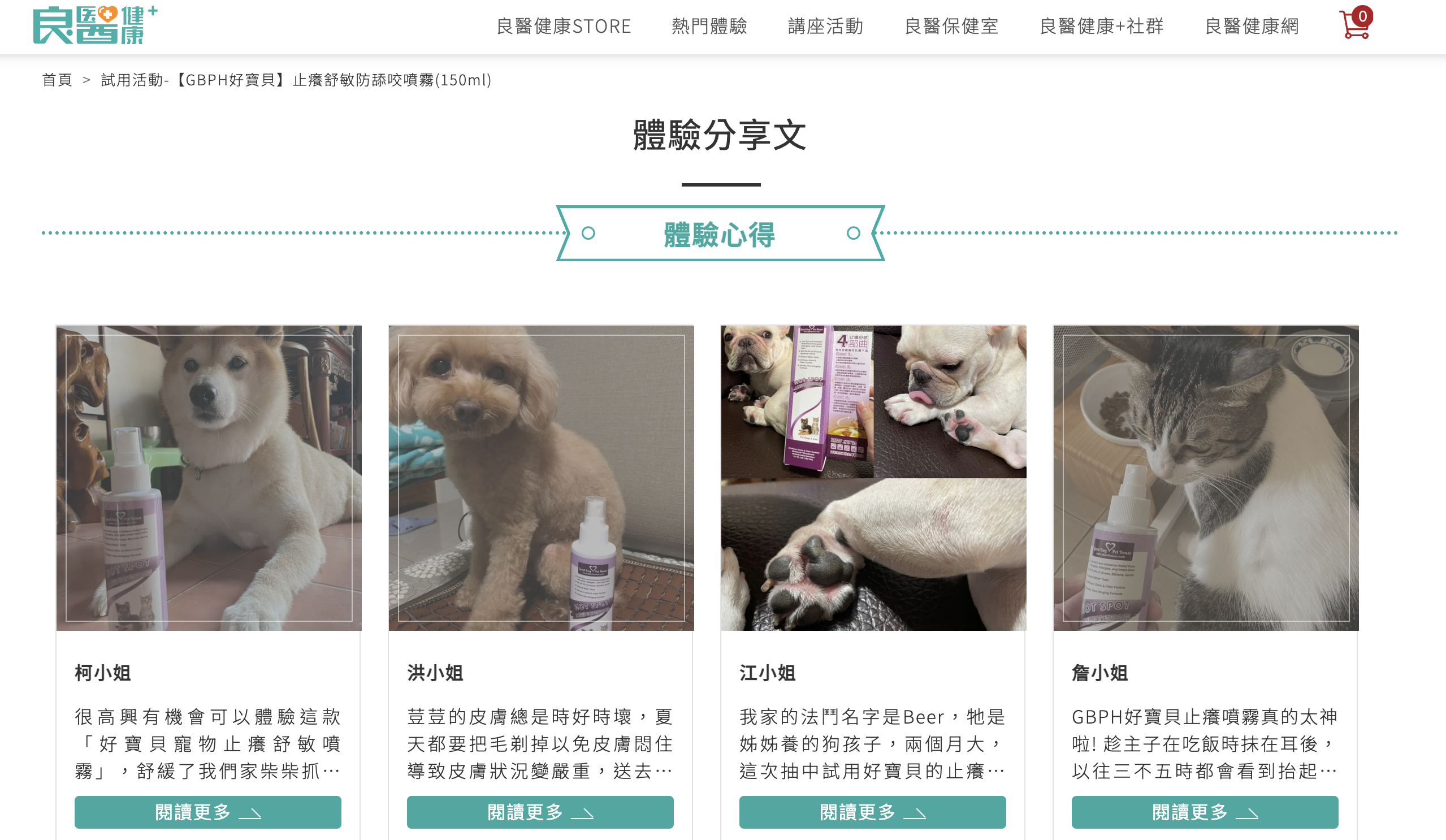The image size is (1446, 840).
Task: Open the cat photo thumbnail
Action: click(1206, 478)
